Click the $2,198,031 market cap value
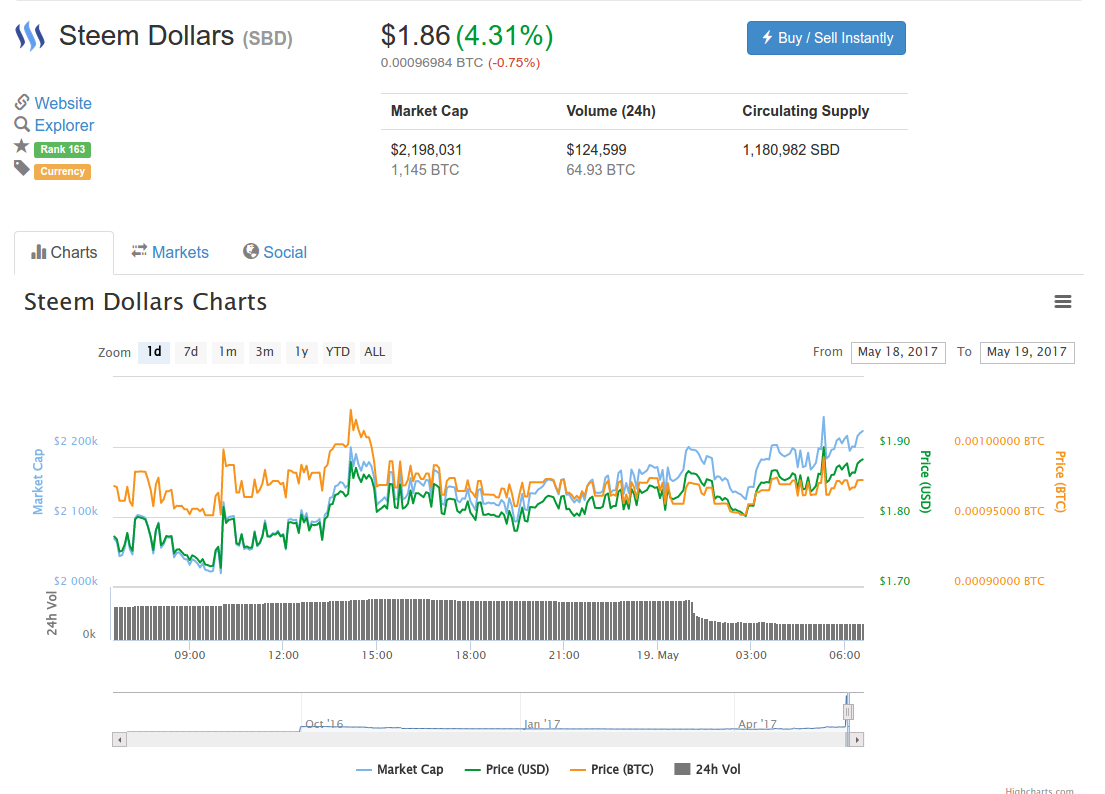 point(426,150)
